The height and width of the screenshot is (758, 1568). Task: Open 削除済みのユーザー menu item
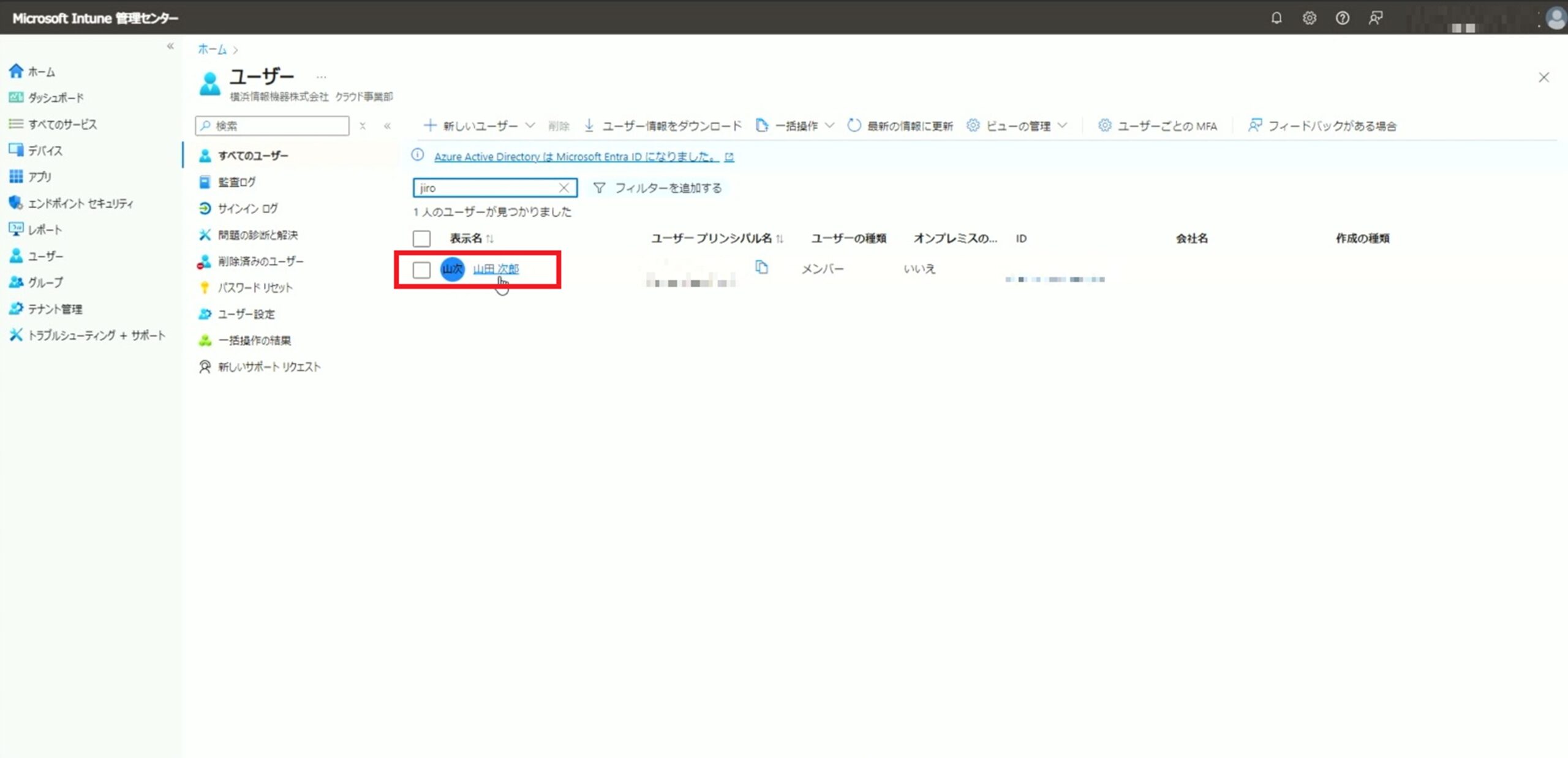click(260, 261)
